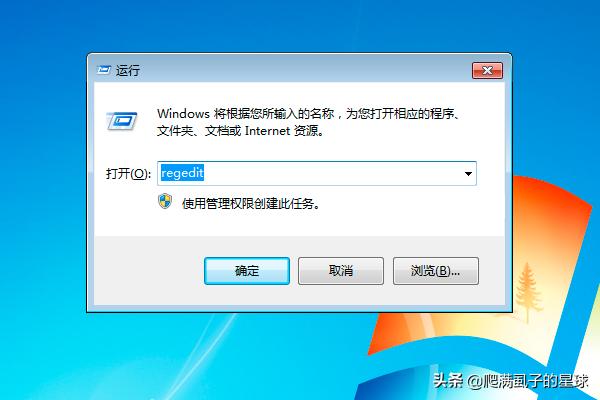Click the 使用管理权限创建此任务 text
600x400 pixels.
click(251, 204)
